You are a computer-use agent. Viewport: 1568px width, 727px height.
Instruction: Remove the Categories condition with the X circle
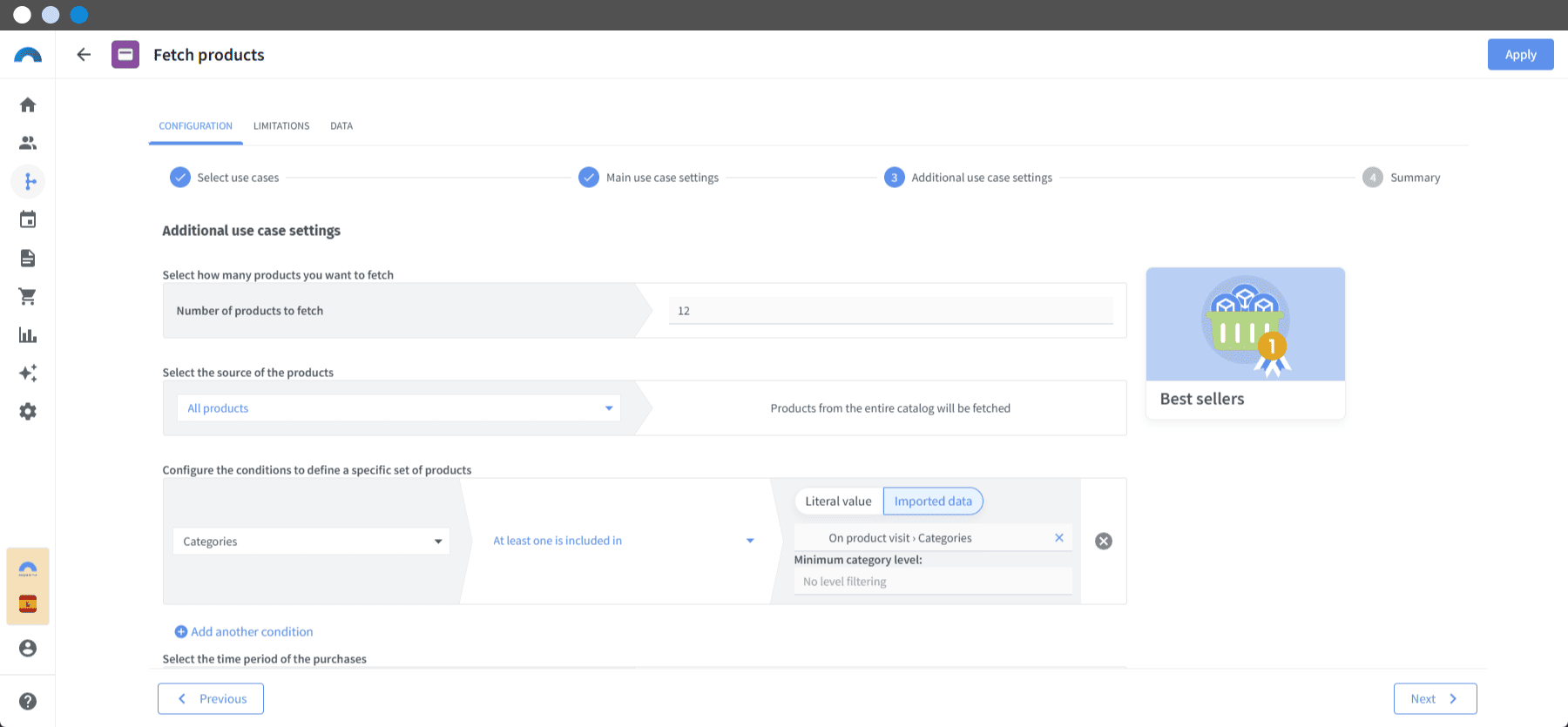click(x=1104, y=541)
